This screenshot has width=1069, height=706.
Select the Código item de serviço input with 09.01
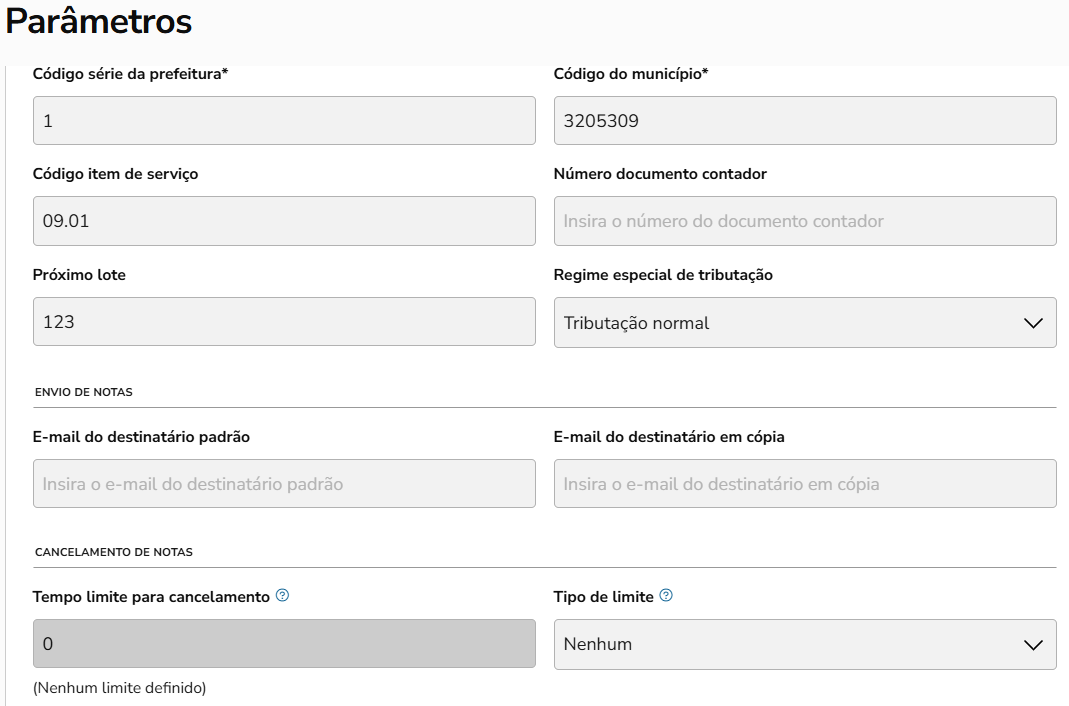point(284,221)
